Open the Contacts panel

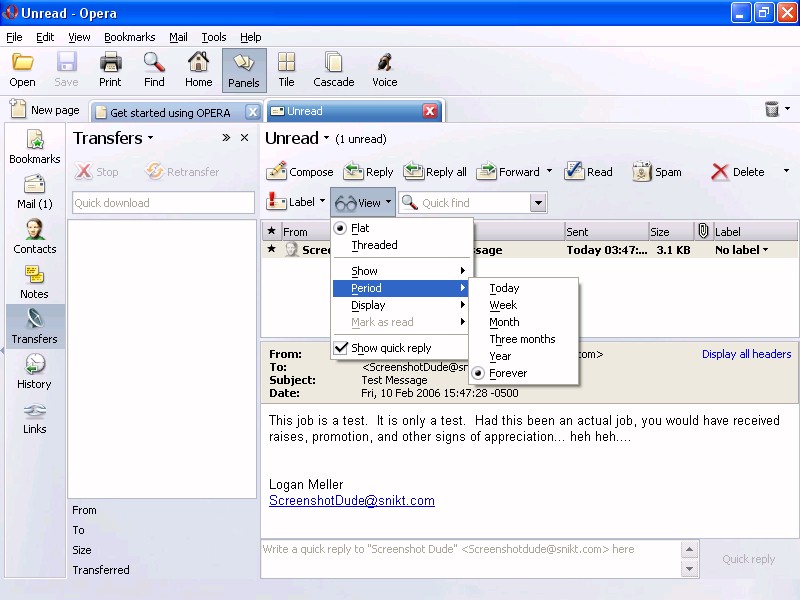pos(34,236)
